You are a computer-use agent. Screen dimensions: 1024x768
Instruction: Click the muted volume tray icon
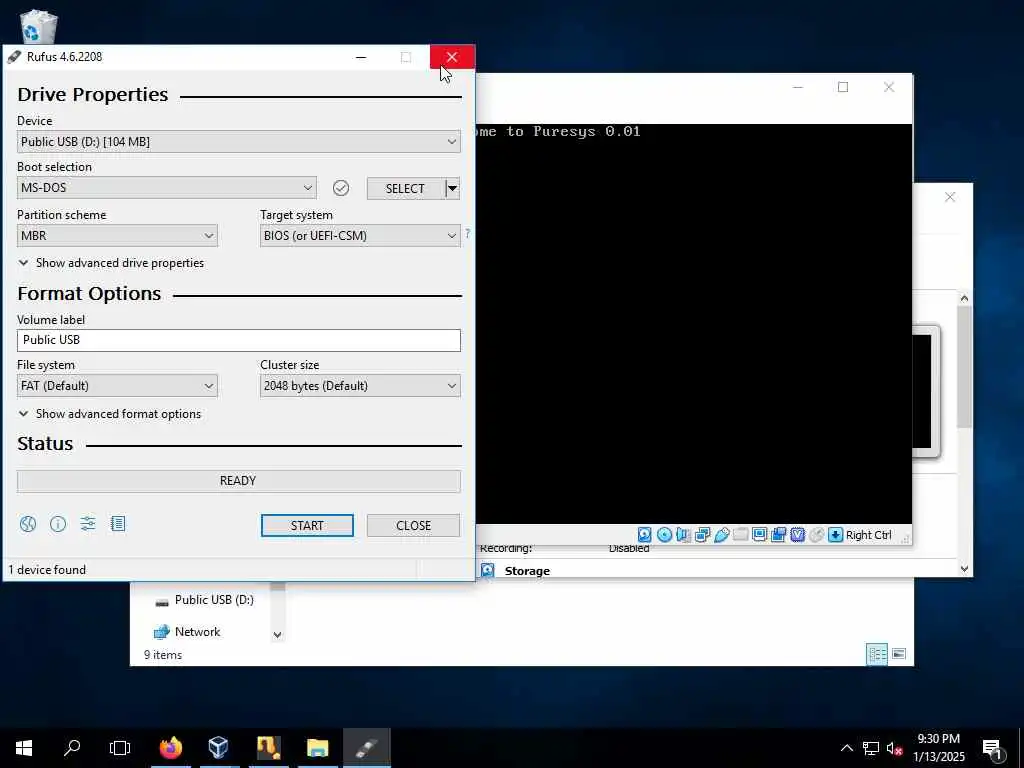click(x=894, y=748)
